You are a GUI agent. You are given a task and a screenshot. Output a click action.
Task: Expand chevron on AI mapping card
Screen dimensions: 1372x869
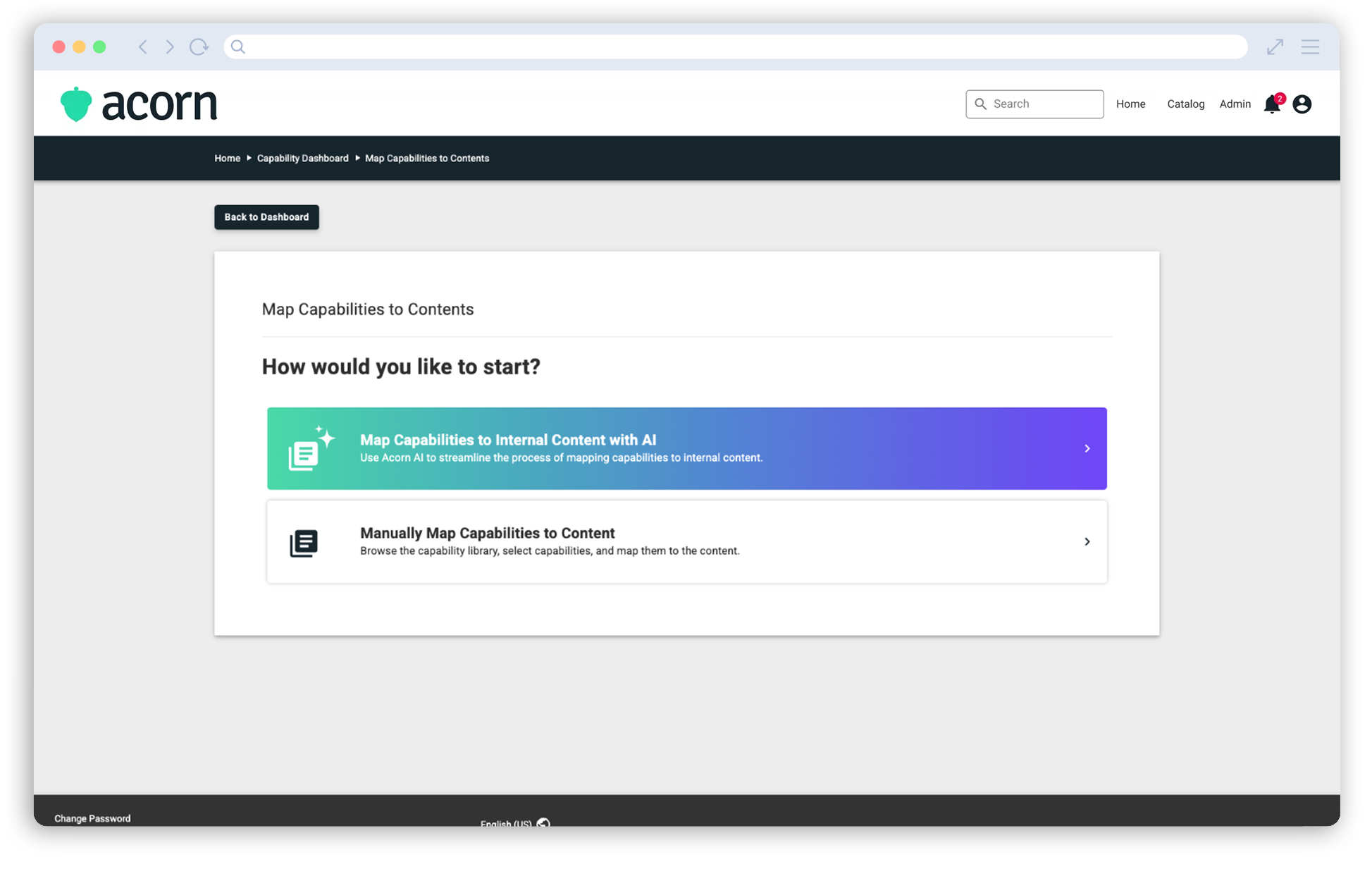pos(1087,449)
